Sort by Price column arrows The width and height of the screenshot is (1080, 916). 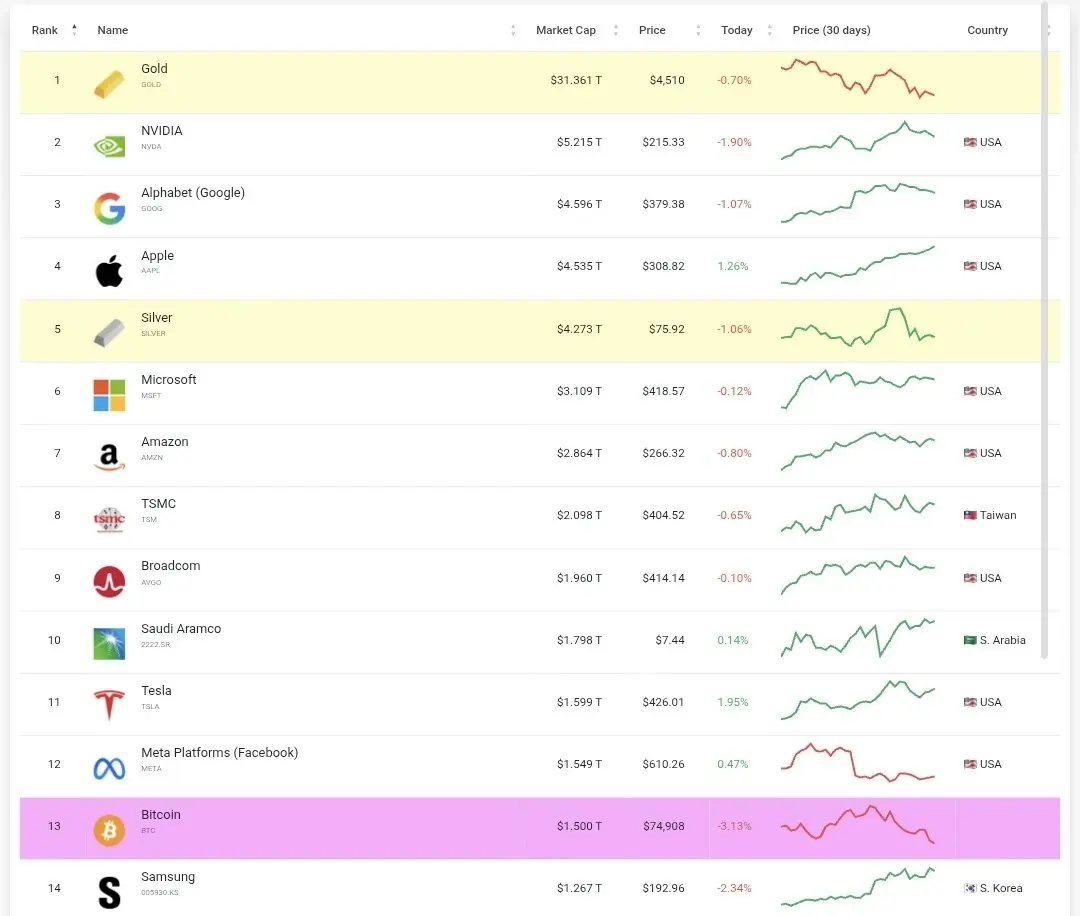(x=698, y=30)
